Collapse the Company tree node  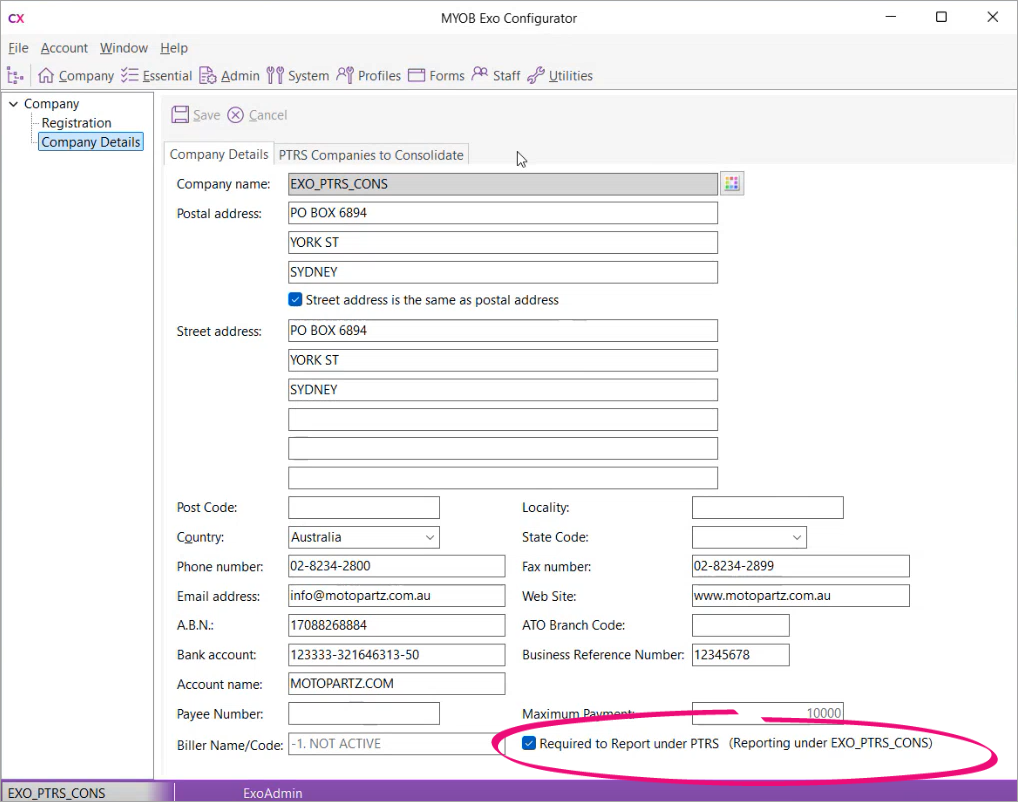pos(13,104)
